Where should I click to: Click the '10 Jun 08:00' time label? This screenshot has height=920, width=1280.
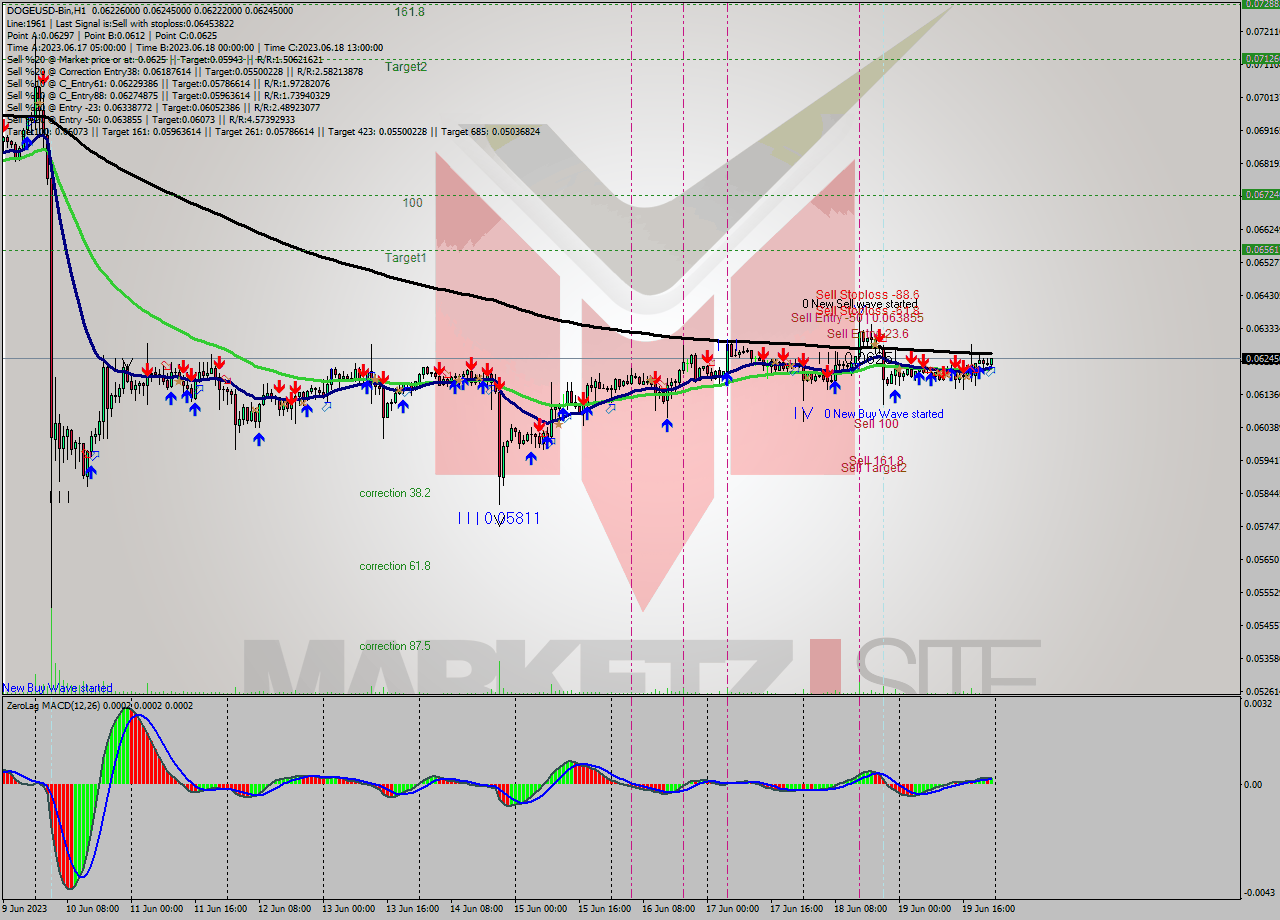pos(92,909)
